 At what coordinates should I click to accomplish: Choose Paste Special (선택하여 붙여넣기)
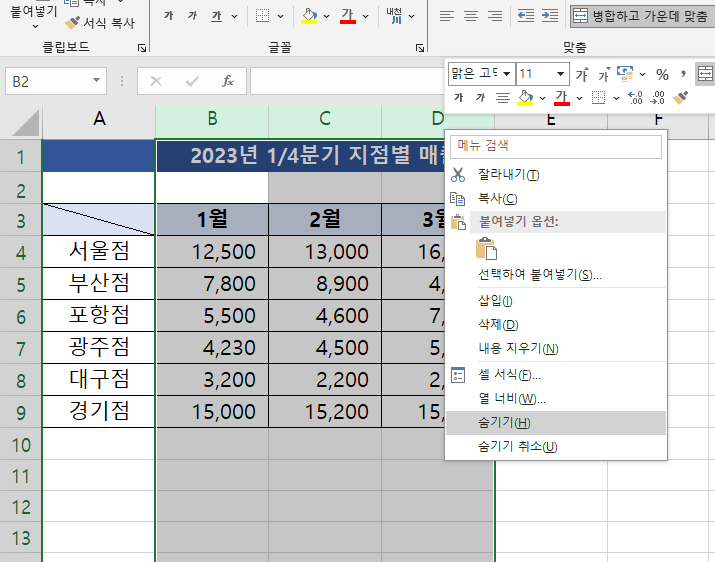click(556, 275)
